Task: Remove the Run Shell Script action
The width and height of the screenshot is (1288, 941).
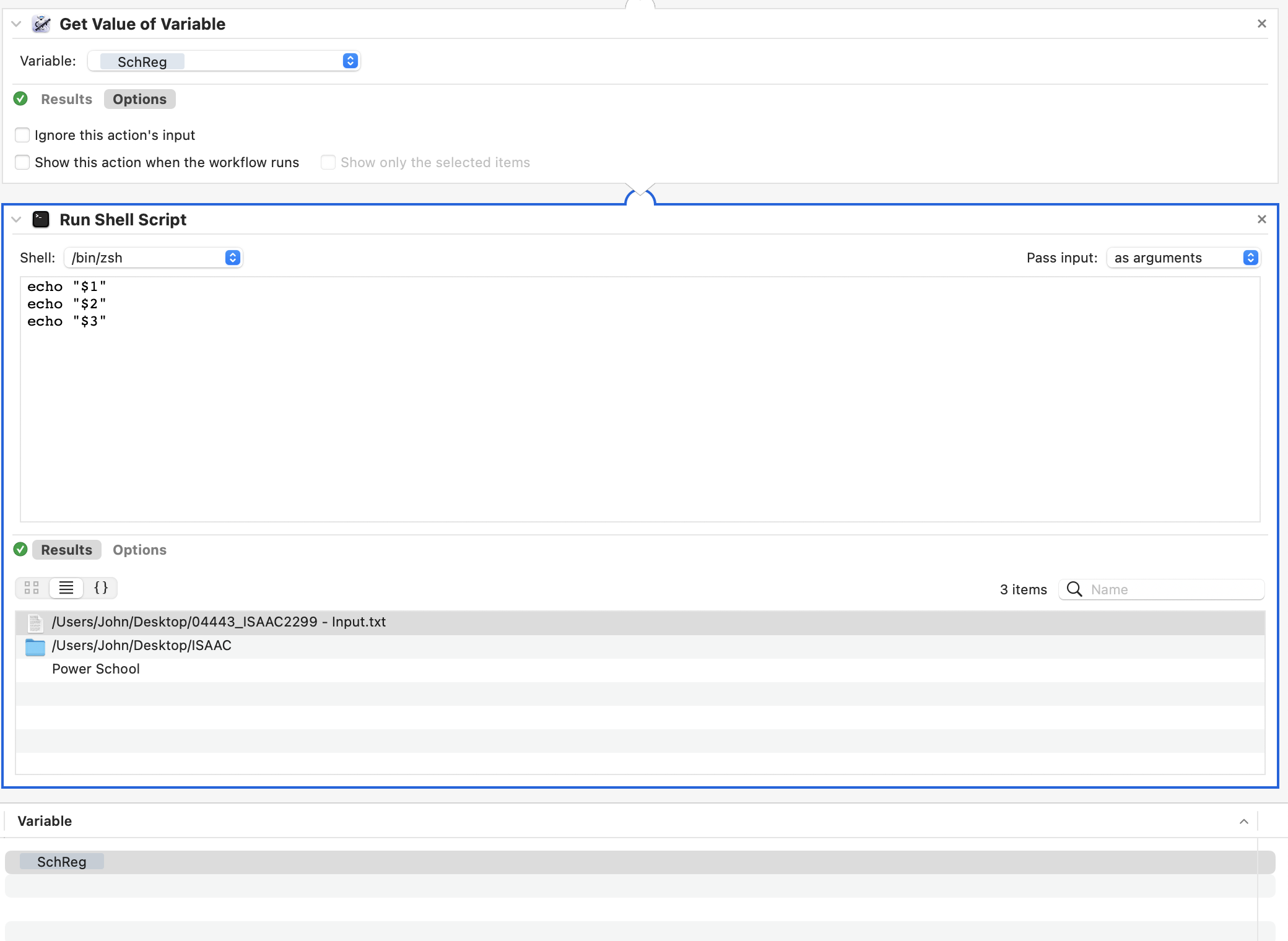Action: [x=1261, y=219]
